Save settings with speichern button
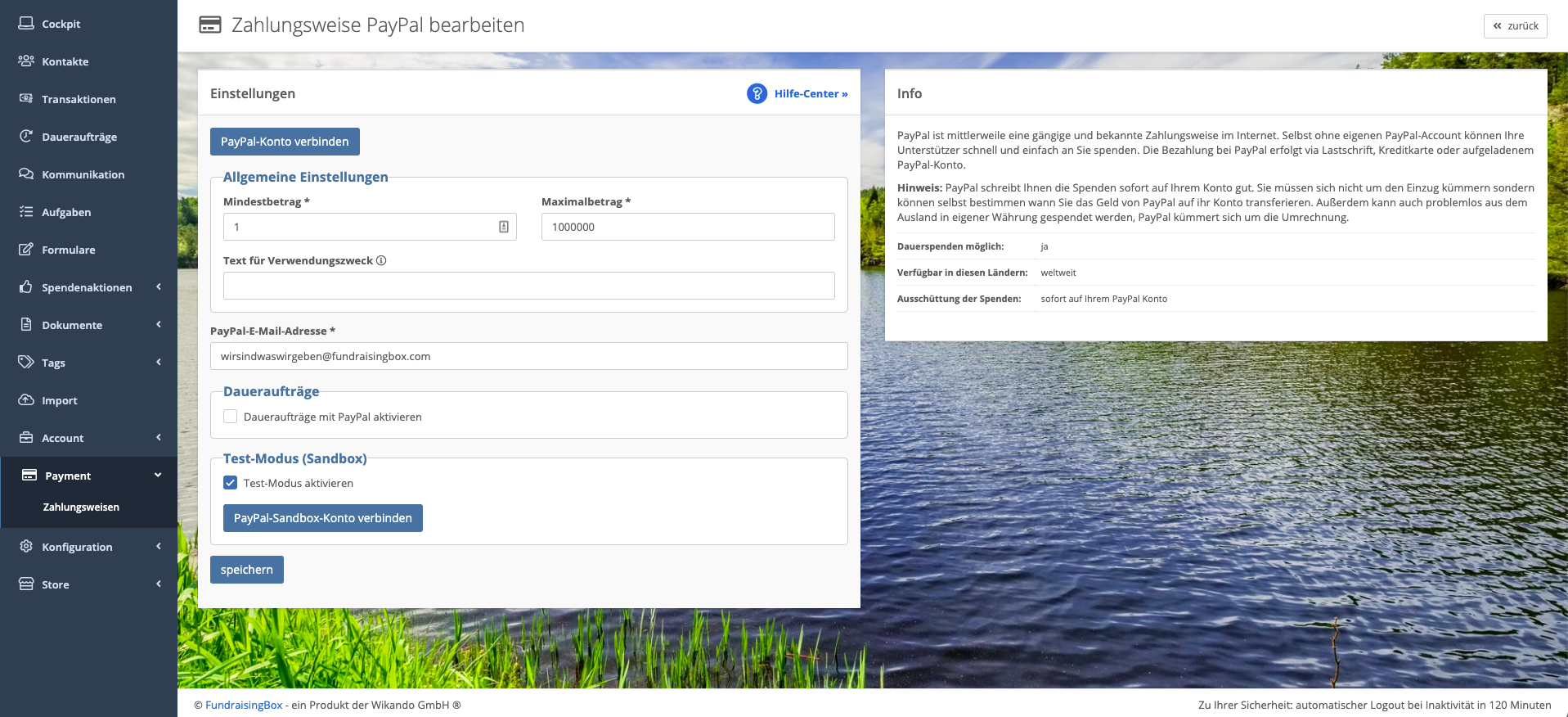Viewport: 1568px width, 717px height. point(247,570)
